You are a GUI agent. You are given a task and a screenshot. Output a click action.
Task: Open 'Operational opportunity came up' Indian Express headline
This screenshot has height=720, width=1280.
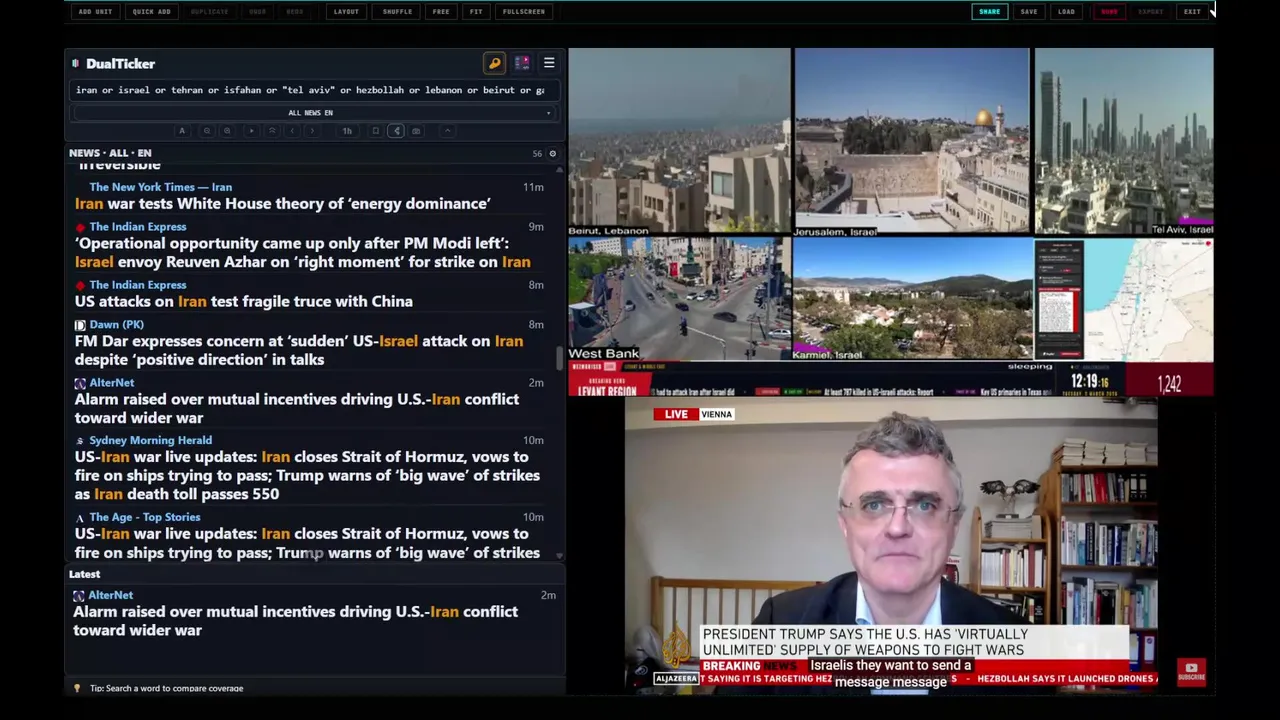pos(302,253)
